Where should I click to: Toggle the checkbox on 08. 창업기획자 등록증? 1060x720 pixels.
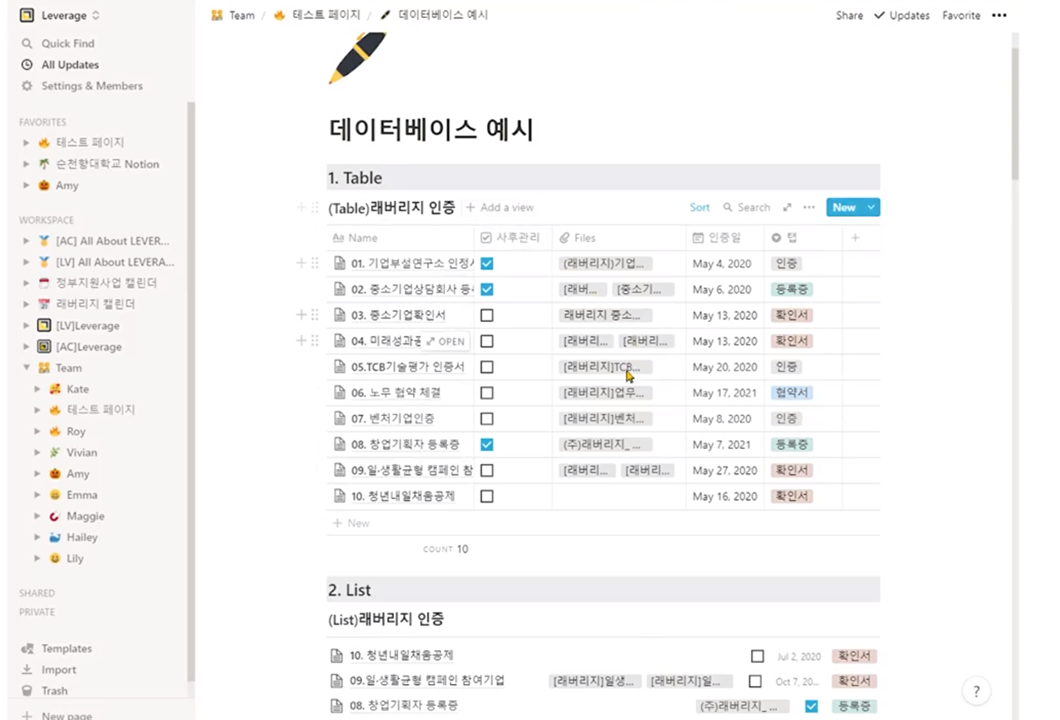[487, 444]
